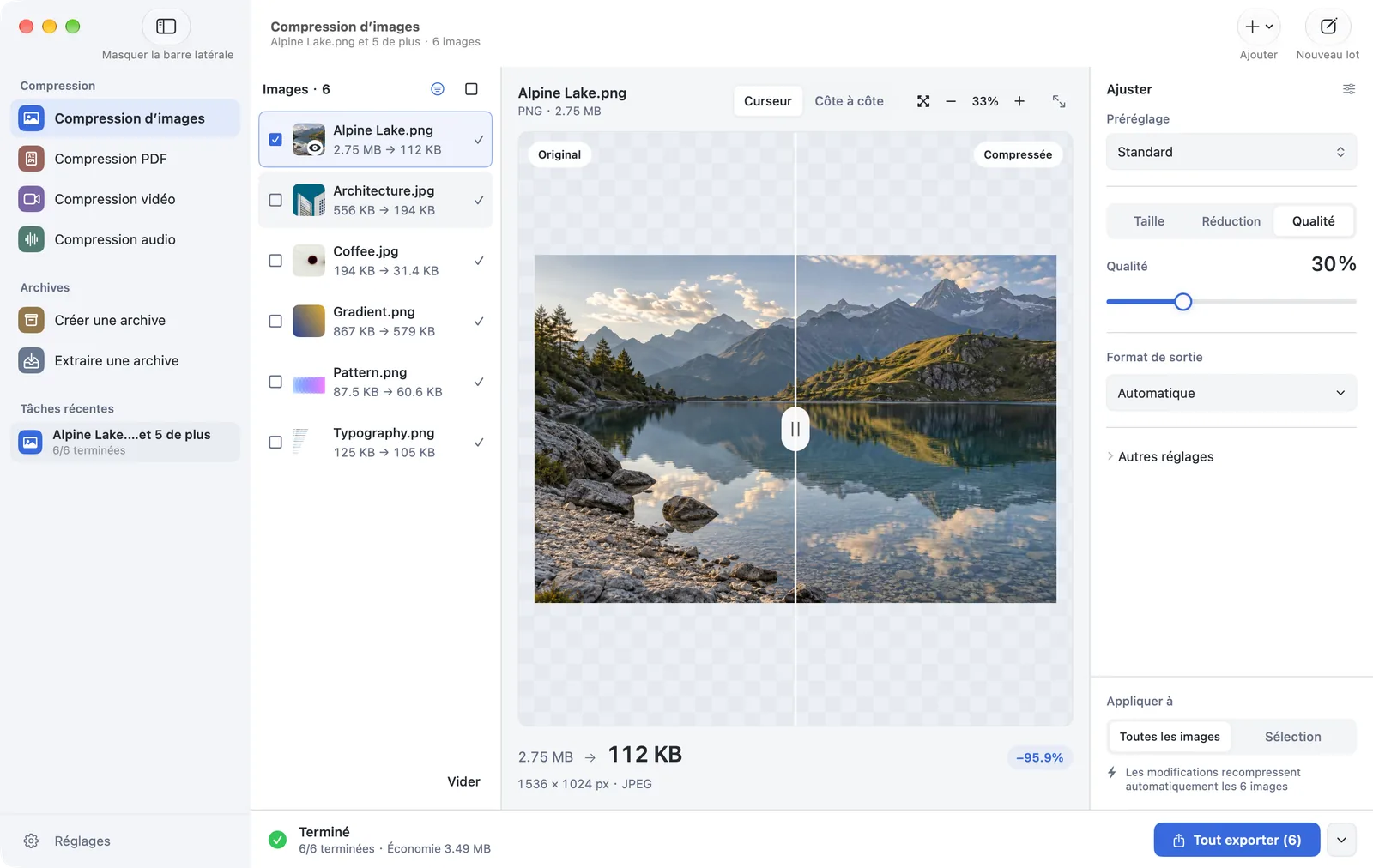Check the Coffee.jpg checkbox

[275, 261]
